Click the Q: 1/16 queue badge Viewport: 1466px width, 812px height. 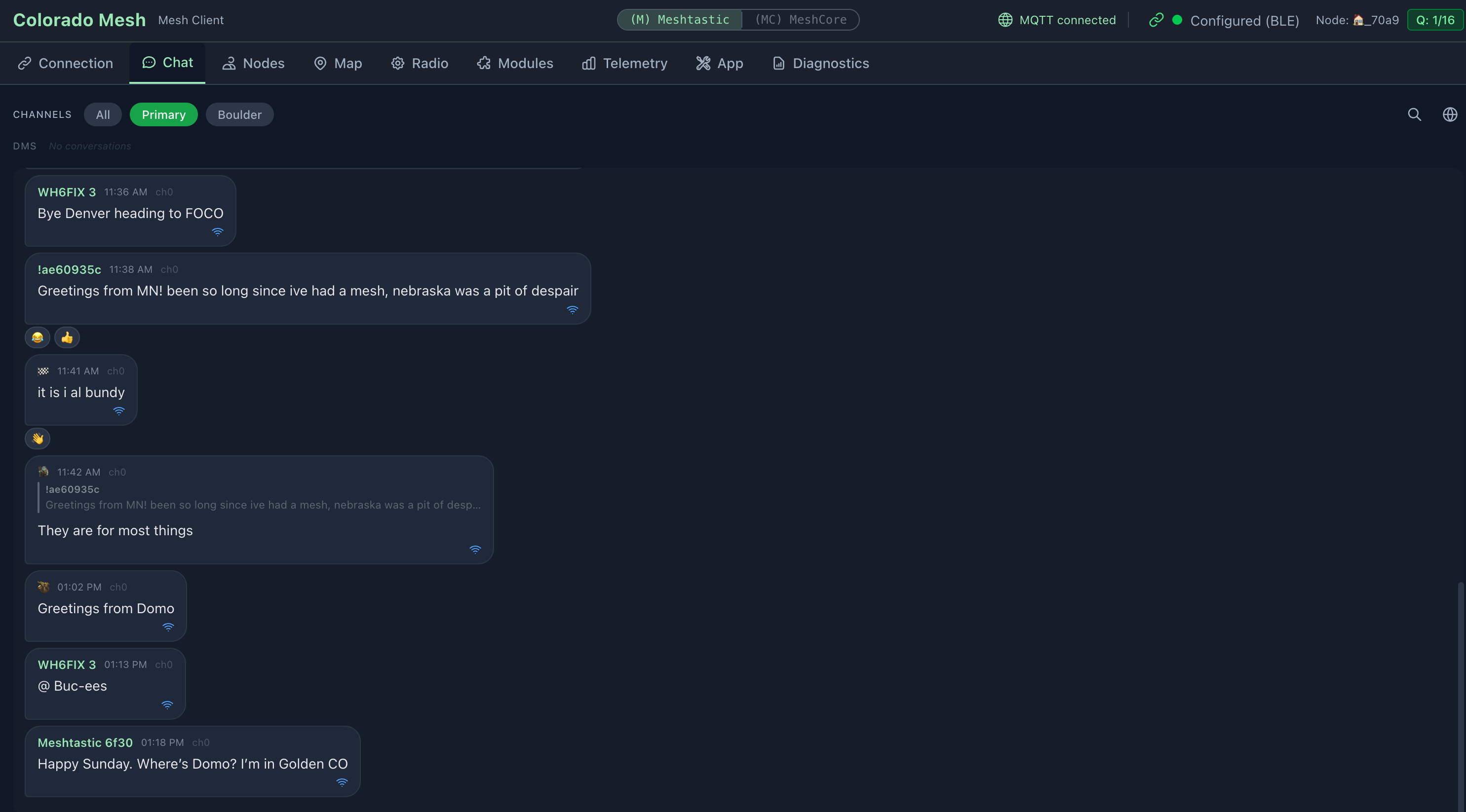coord(1435,20)
